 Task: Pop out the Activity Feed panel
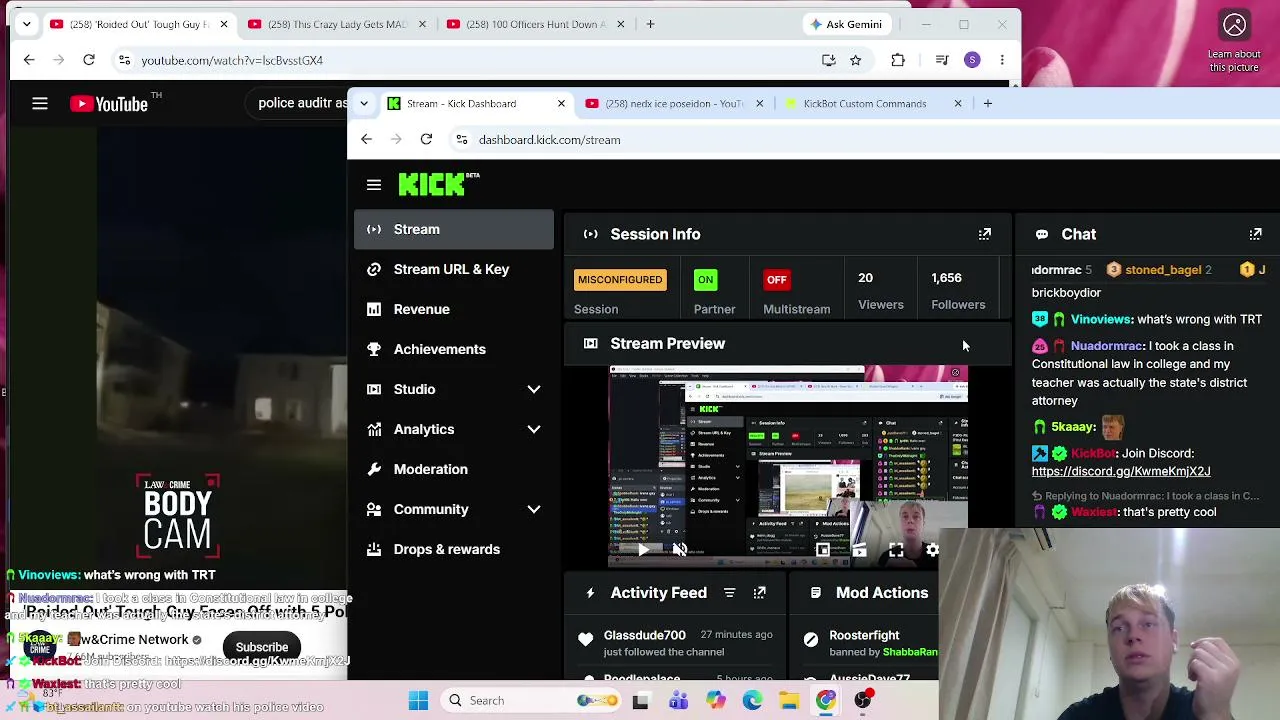760,593
